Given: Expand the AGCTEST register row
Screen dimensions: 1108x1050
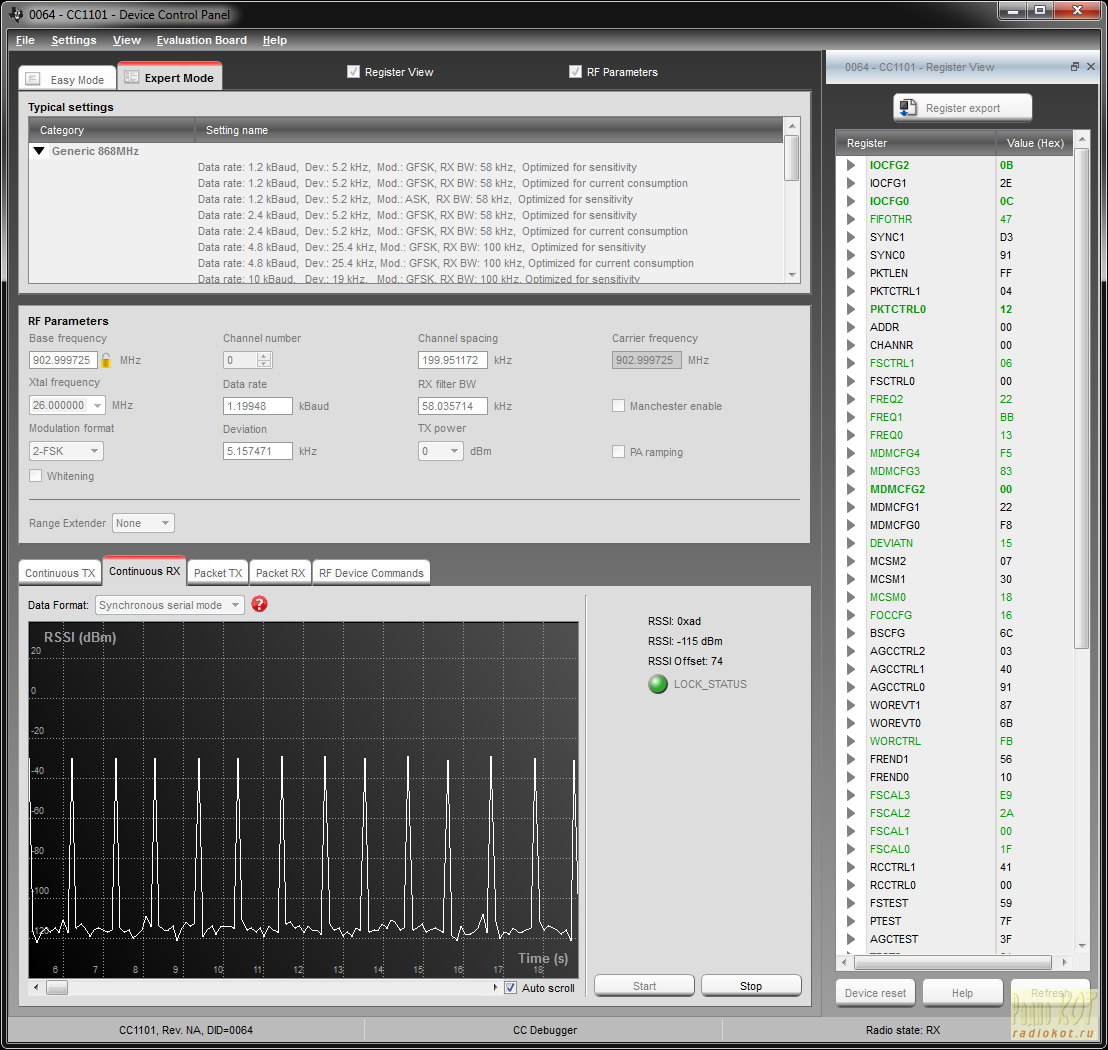Looking at the screenshot, I should pyautogui.click(x=851, y=939).
